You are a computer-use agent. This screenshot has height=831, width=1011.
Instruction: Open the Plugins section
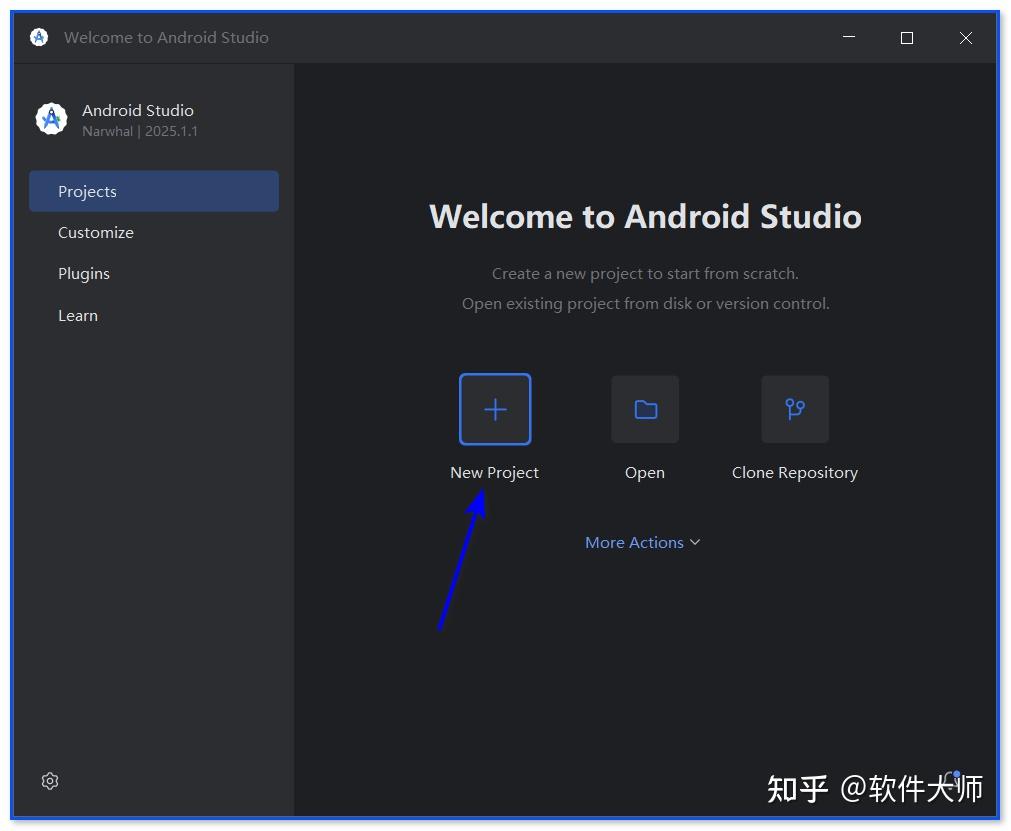point(84,273)
